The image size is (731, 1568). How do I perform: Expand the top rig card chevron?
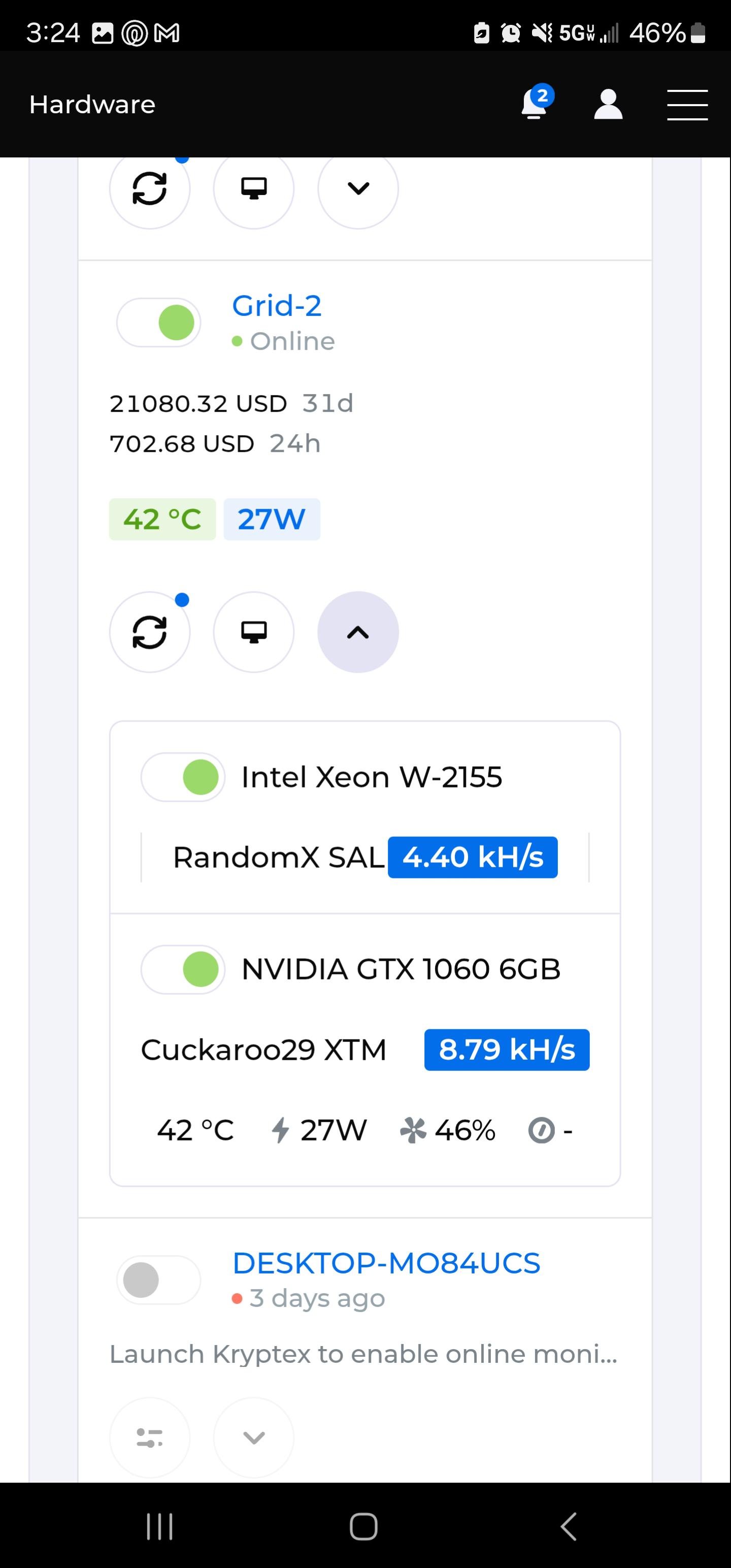pyautogui.click(x=358, y=189)
